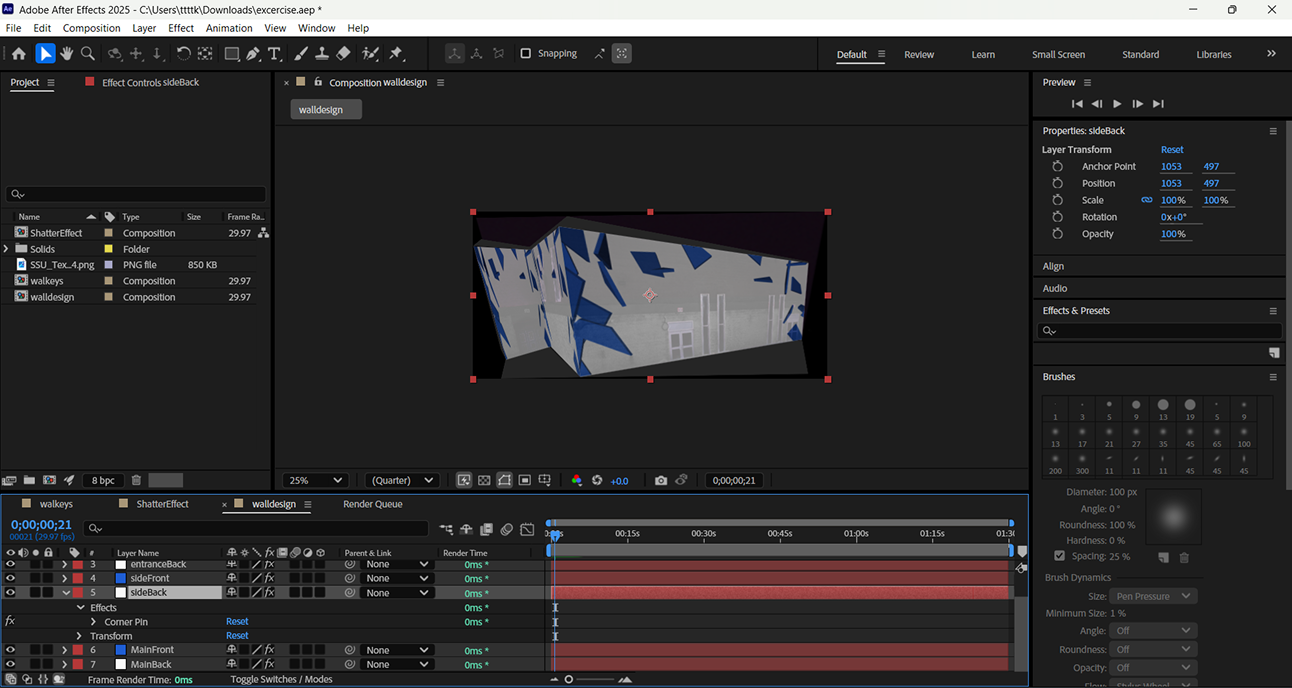1292x688 pixels.
Task: Open the resolution dropdown showing (Quarter)
Action: point(401,480)
